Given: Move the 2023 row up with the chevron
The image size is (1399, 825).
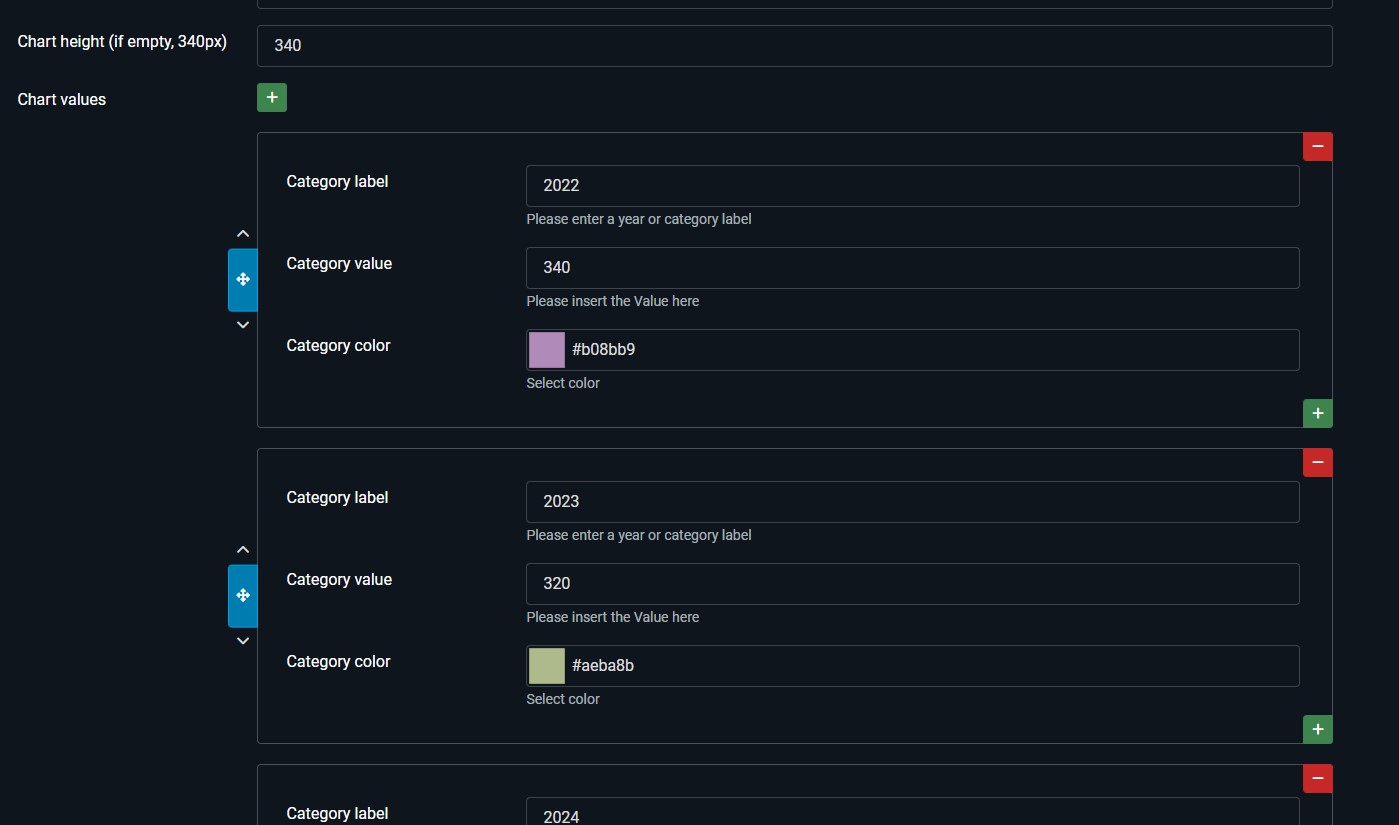Looking at the screenshot, I should pyautogui.click(x=243, y=550).
